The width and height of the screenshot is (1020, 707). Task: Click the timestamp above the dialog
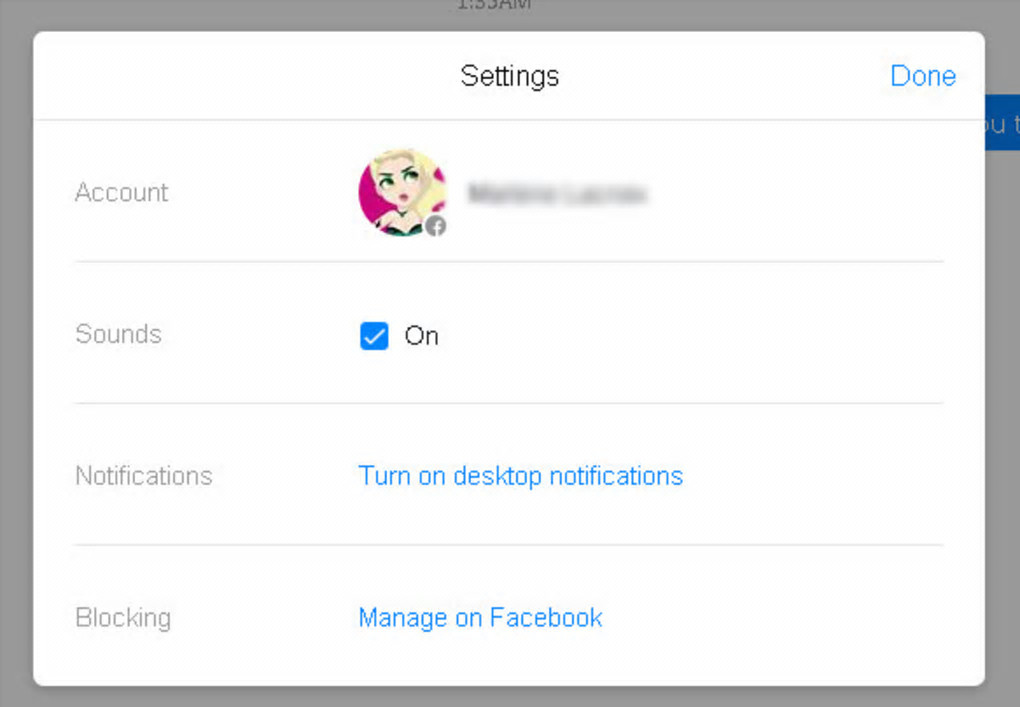click(x=493, y=5)
